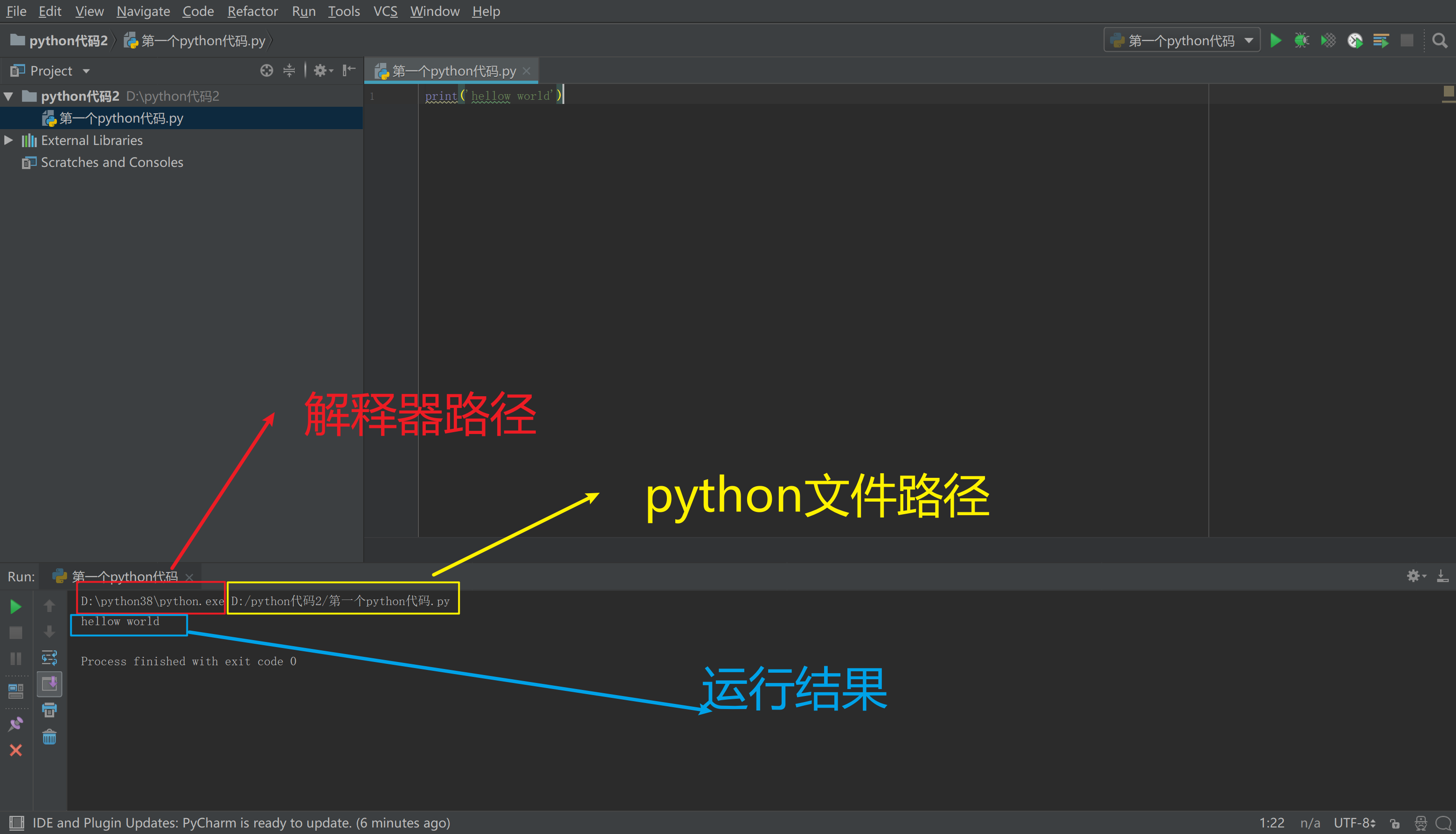Screen dimensions: 1456x834
Task: Click the up arrow in Run console
Action: click(49, 606)
